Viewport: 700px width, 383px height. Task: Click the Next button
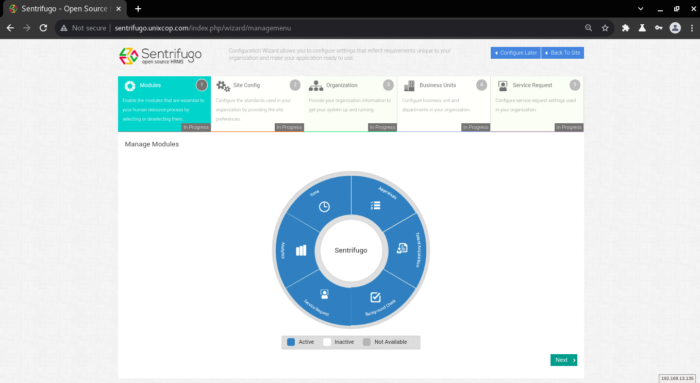[563, 360]
